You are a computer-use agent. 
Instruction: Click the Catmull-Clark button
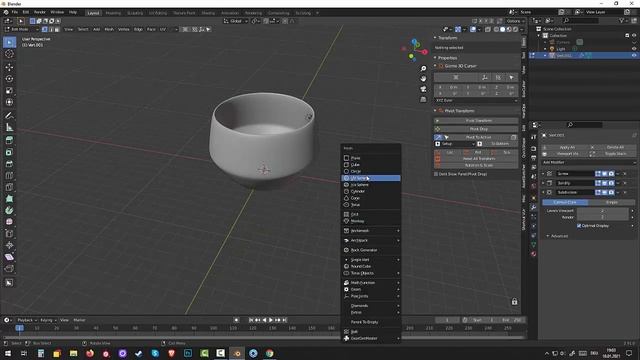565,202
